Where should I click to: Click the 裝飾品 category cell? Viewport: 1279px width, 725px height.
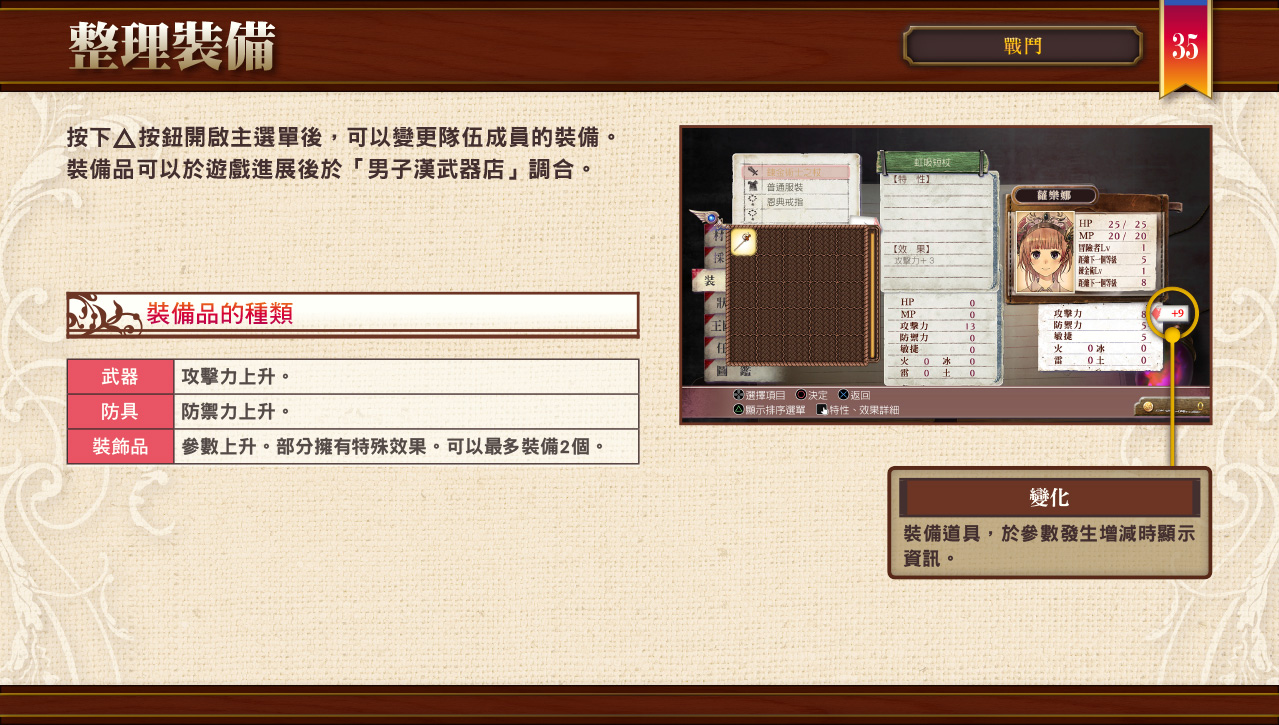121,447
